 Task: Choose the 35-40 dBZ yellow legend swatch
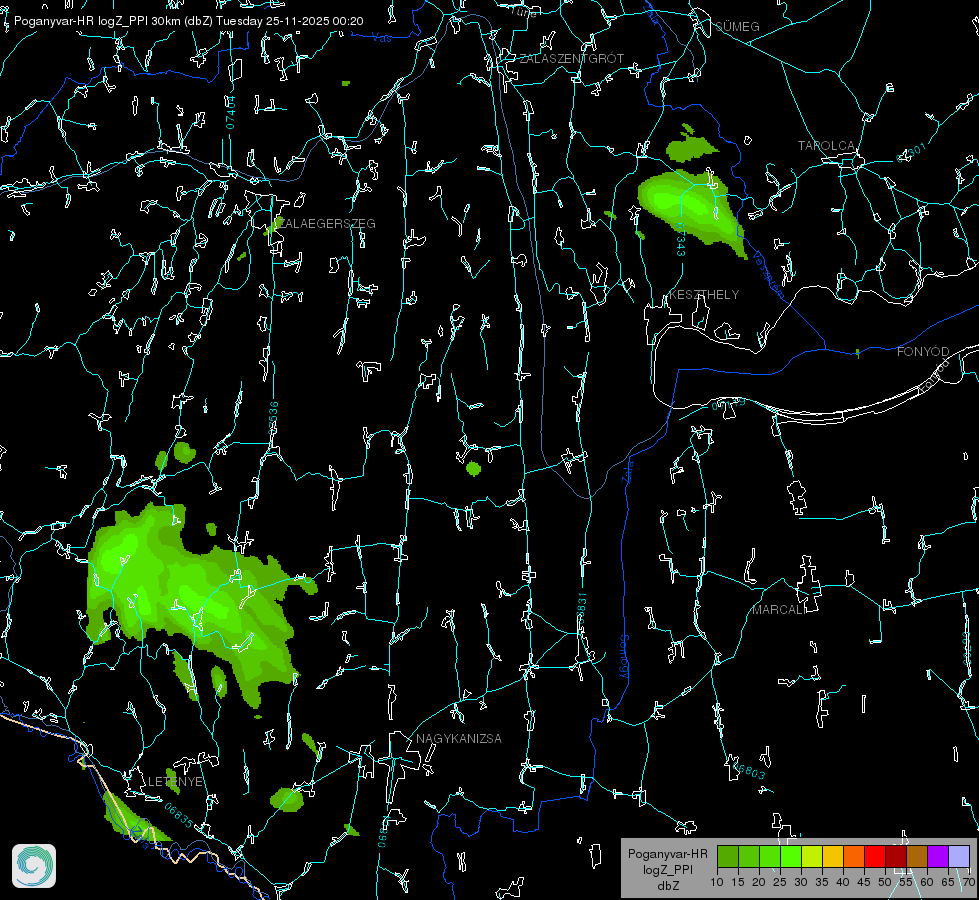(833, 856)
